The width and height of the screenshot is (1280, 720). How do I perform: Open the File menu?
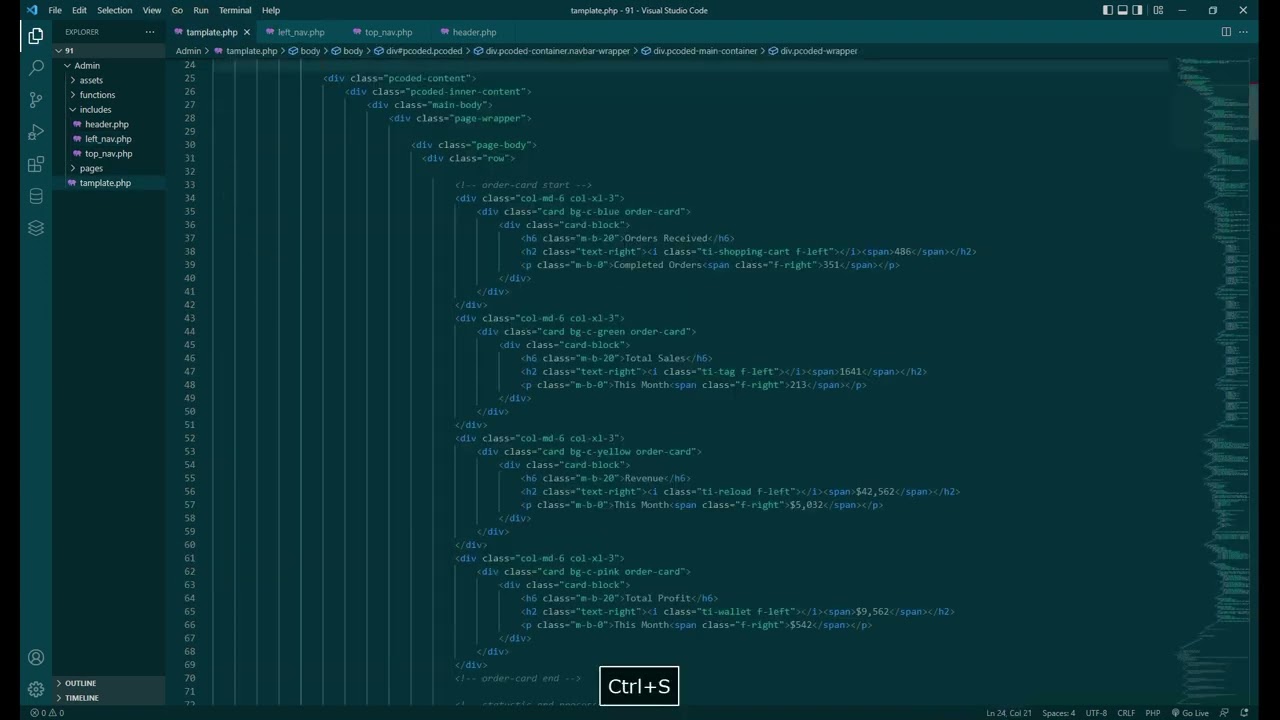click(55, 10)
